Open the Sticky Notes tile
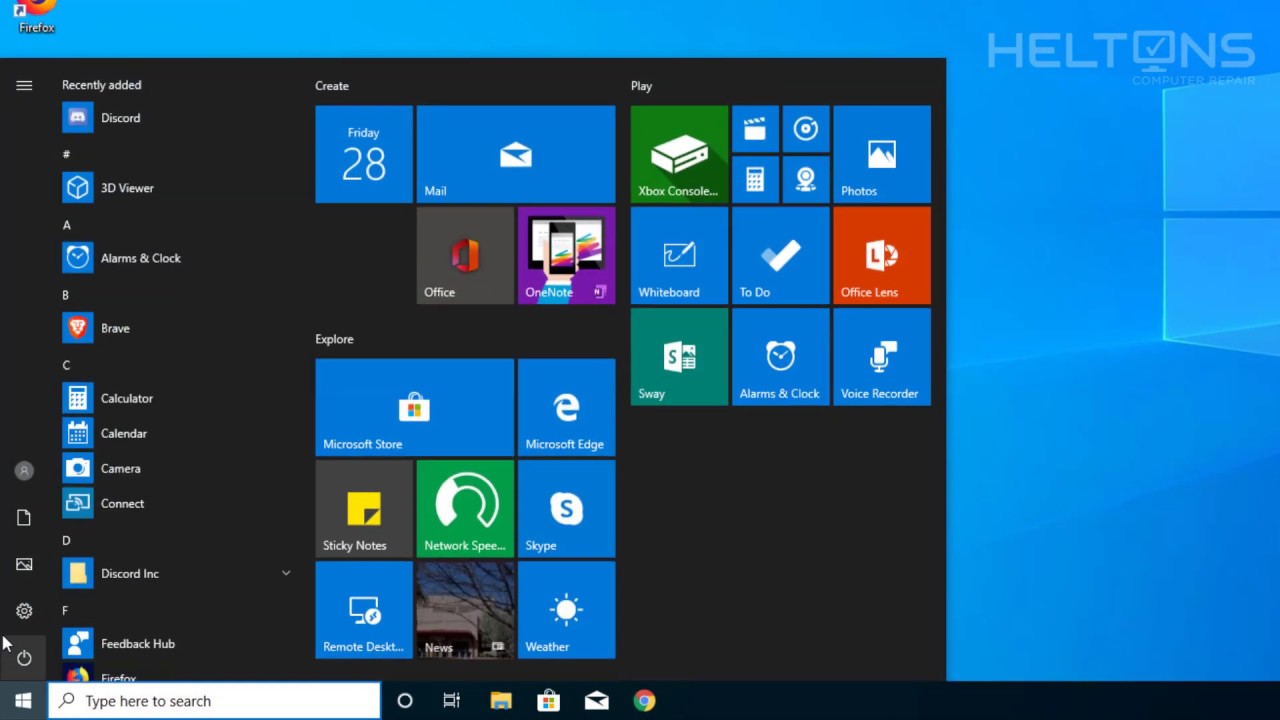The height and width of the screenshot is (720, 1280). click(364, 508)
